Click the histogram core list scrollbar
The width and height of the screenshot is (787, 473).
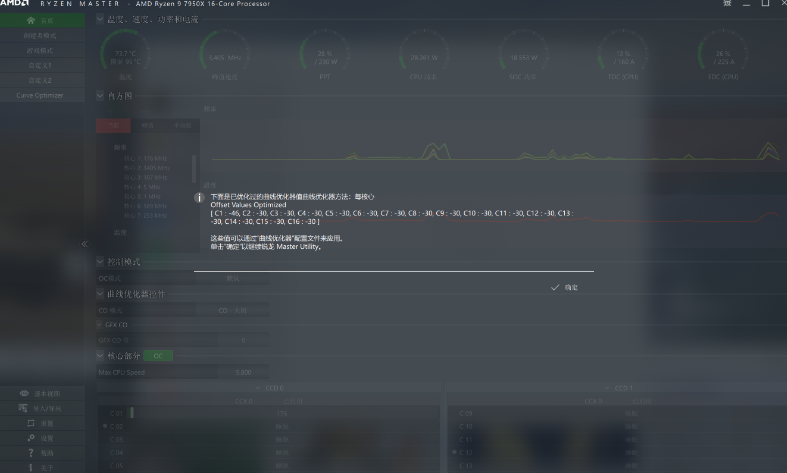coord(194,169)
